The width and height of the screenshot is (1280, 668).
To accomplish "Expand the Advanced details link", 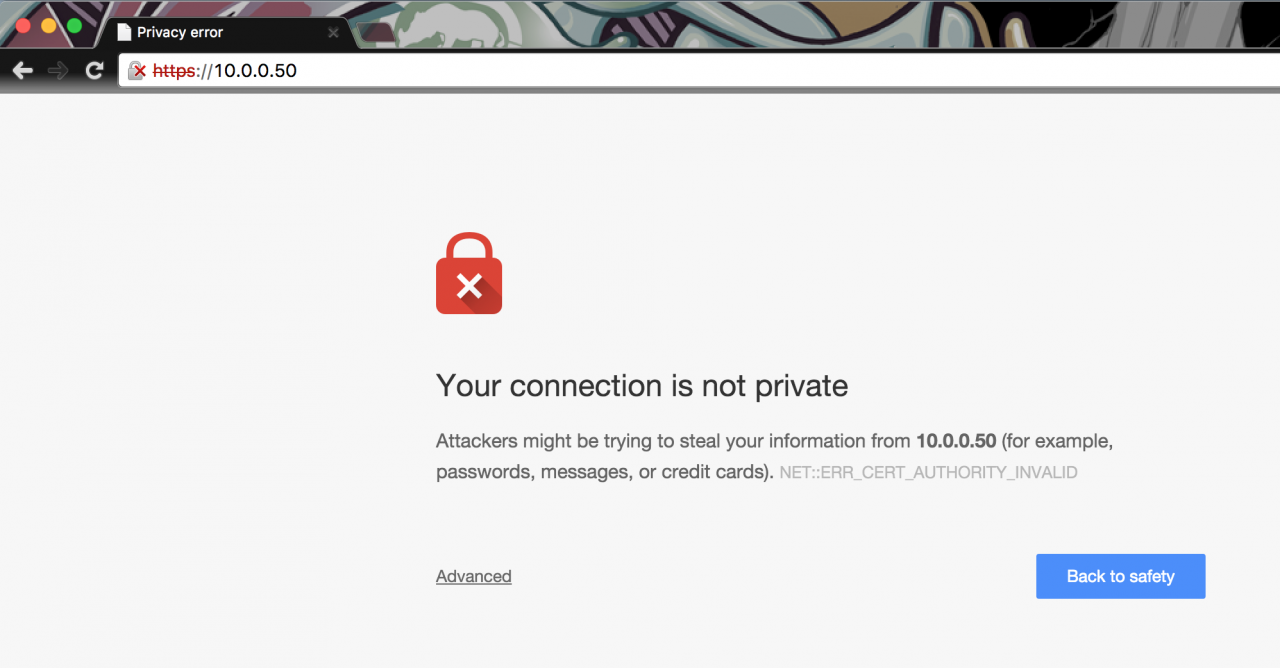I will click(x=473, y=576).
